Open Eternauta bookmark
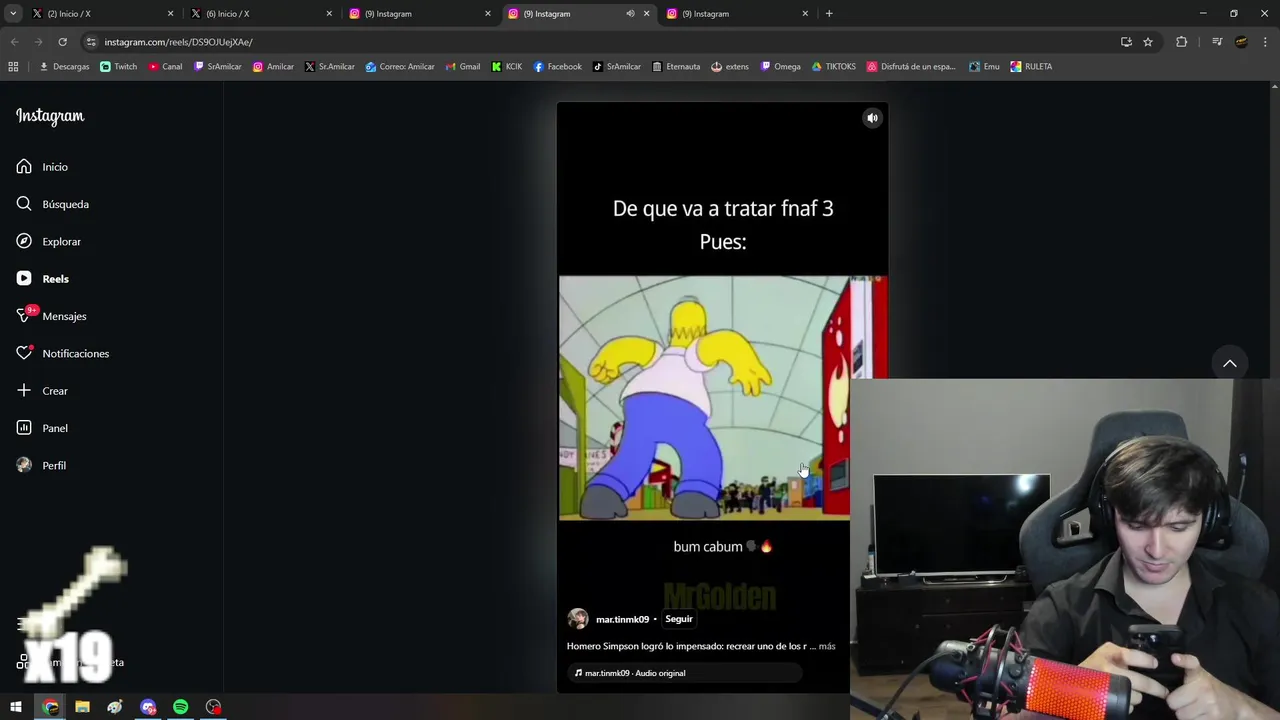This screenshot has width=1280, height=720. pyautogui.click(x=676, y=67)
